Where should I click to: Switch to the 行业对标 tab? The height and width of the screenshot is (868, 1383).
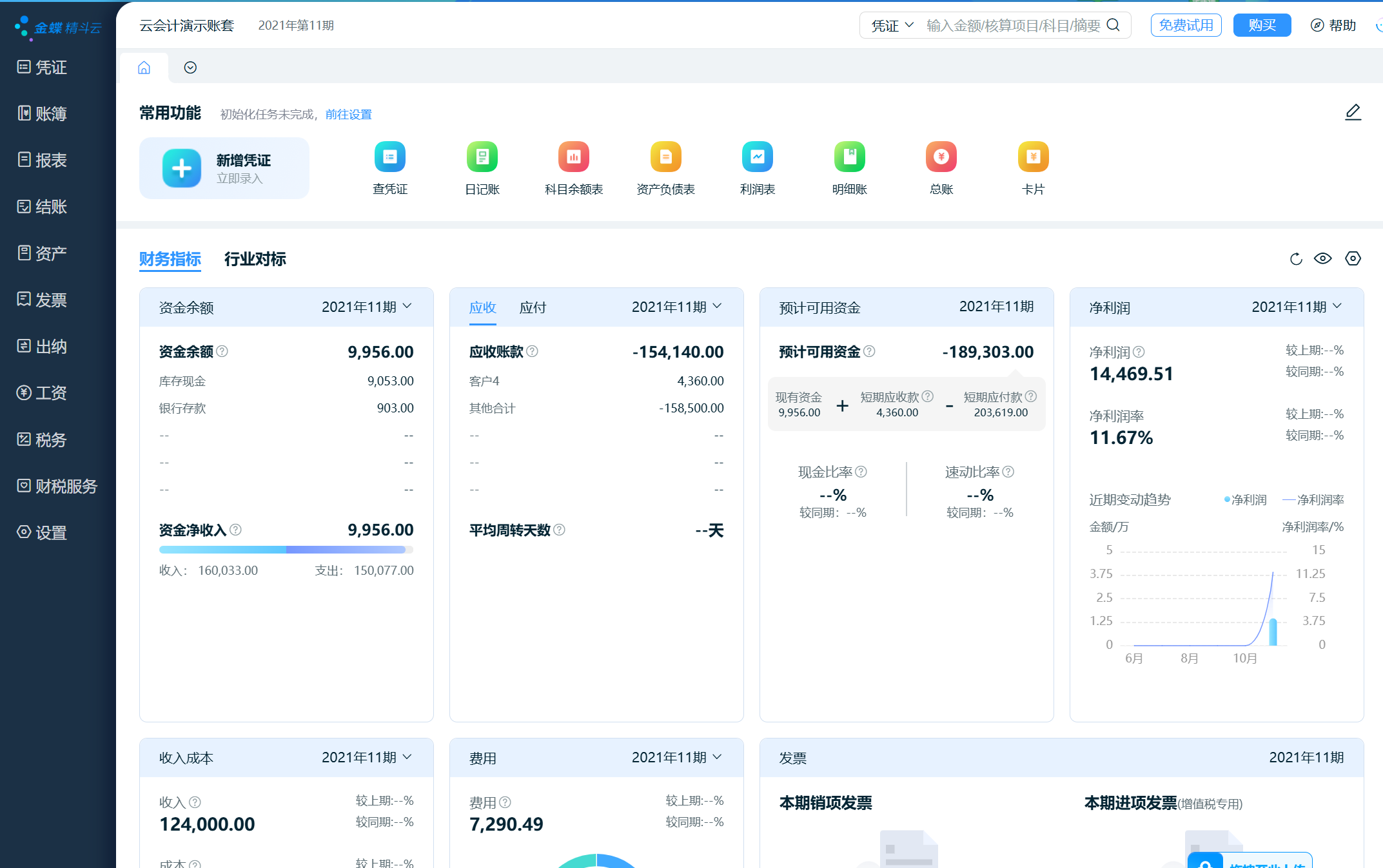coord(255,259)
